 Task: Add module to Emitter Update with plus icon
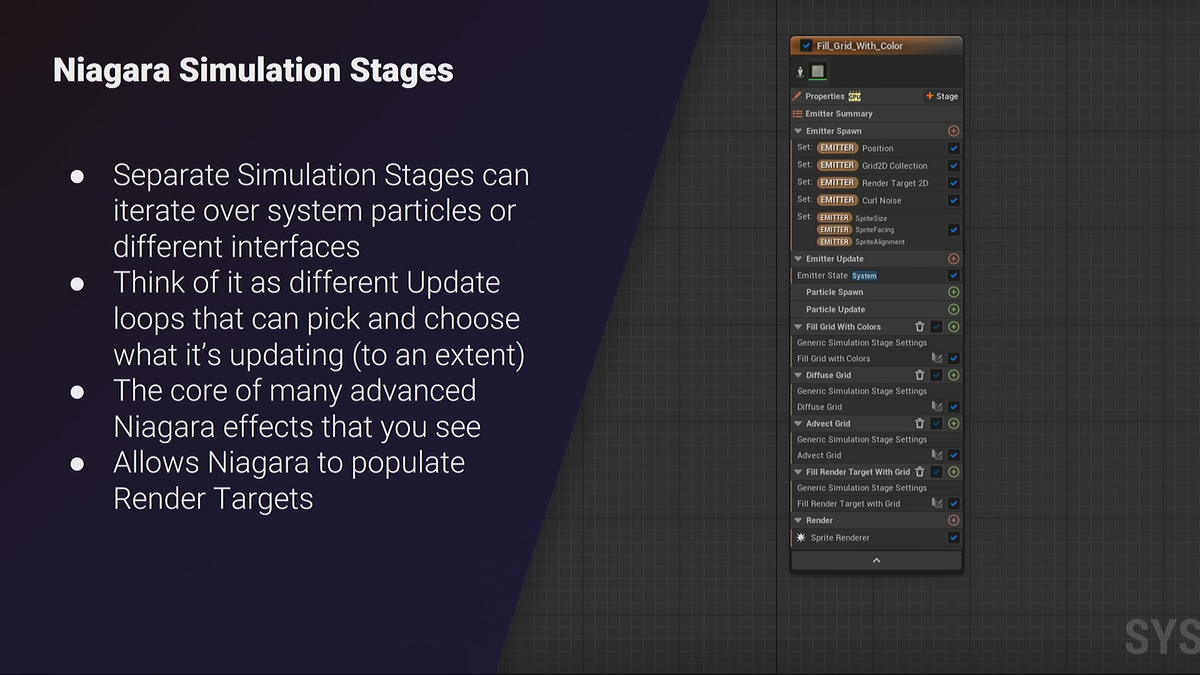coord(953,258)
